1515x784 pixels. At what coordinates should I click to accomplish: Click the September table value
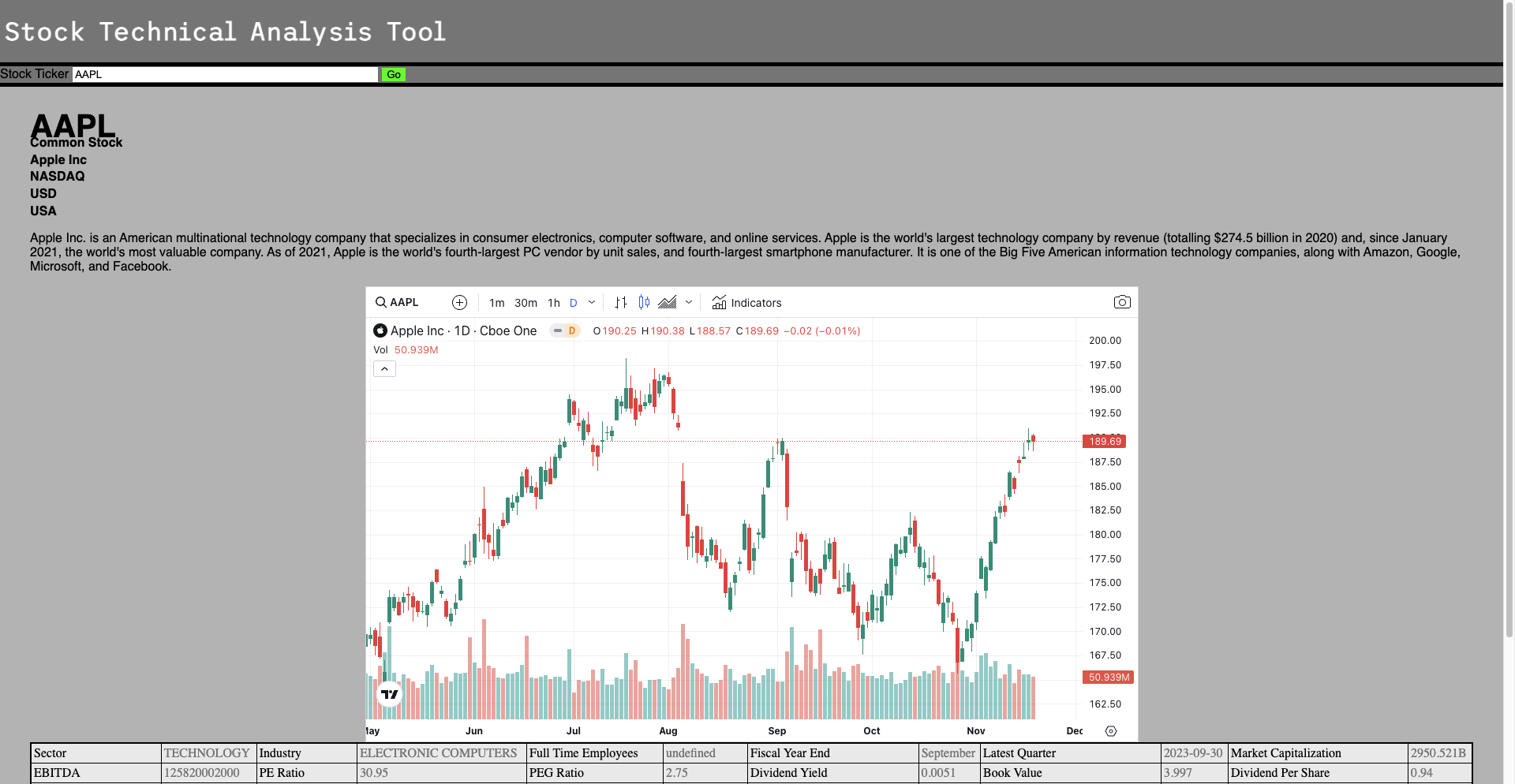(949, 753)
